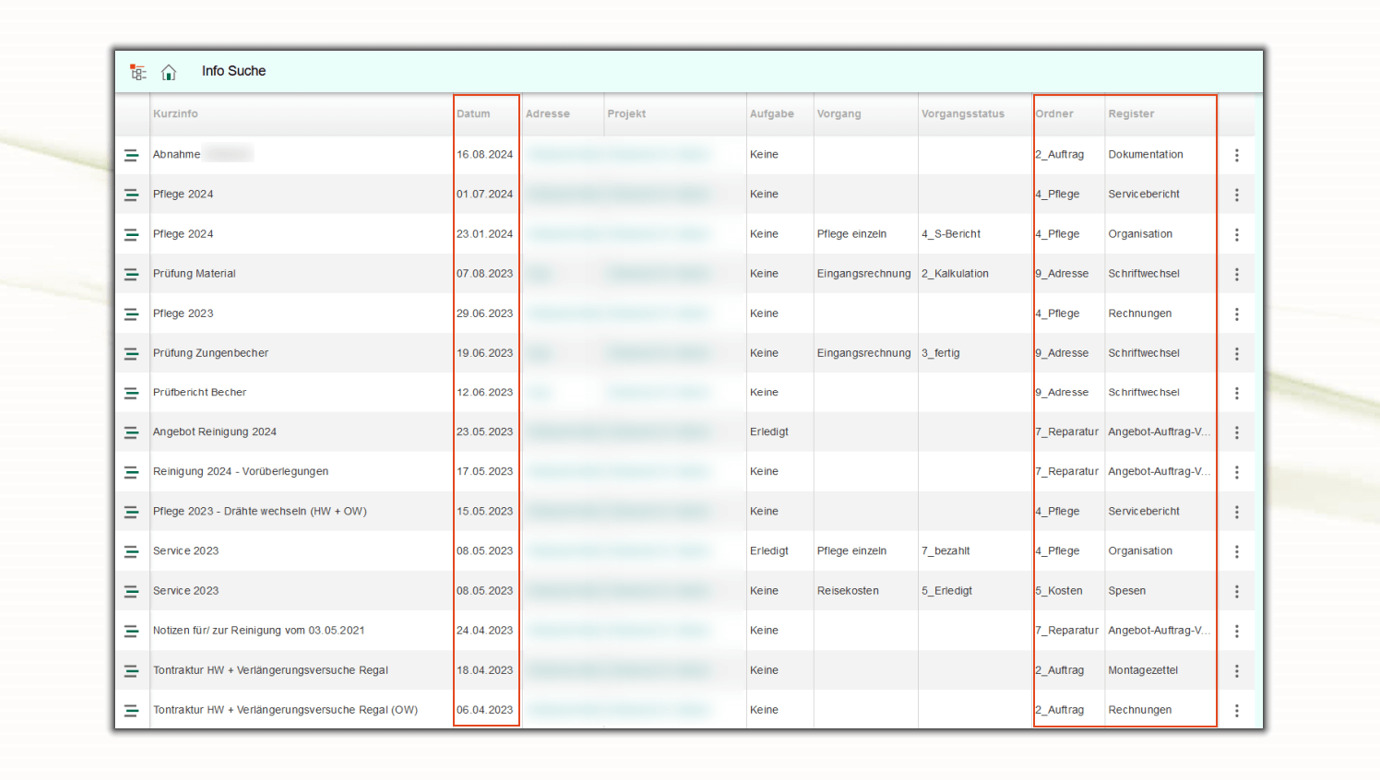Open three-dot menu for 06.04.2023 Tontraktur row
The width and height of the screenshot is (1380, 780).
(x=1236, y=710)
